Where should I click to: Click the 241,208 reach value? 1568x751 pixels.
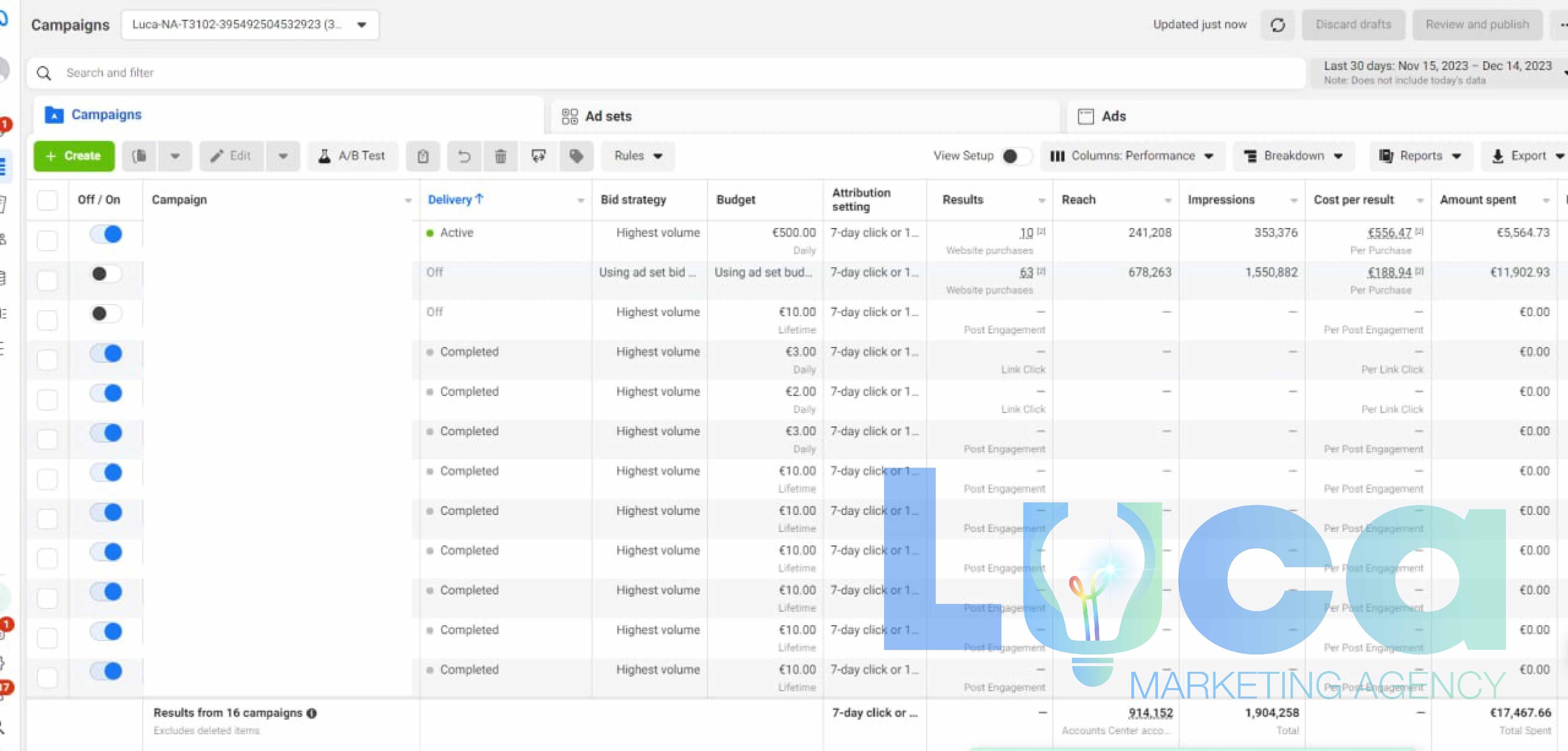point(1150,232)
